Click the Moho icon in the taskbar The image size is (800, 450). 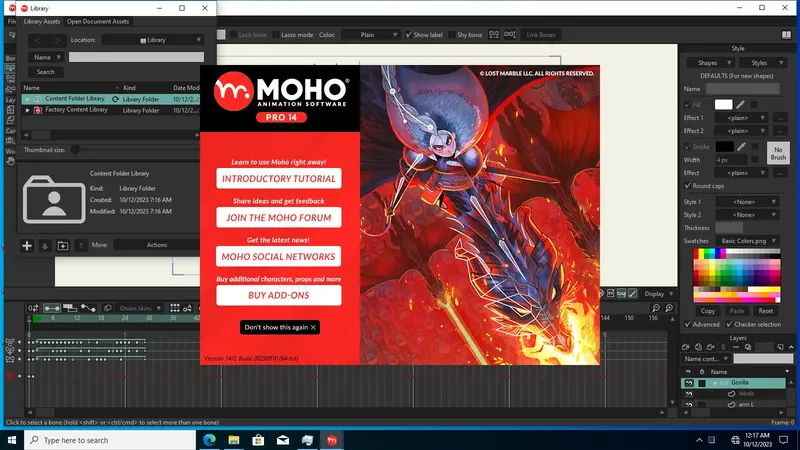coord(332,440)
